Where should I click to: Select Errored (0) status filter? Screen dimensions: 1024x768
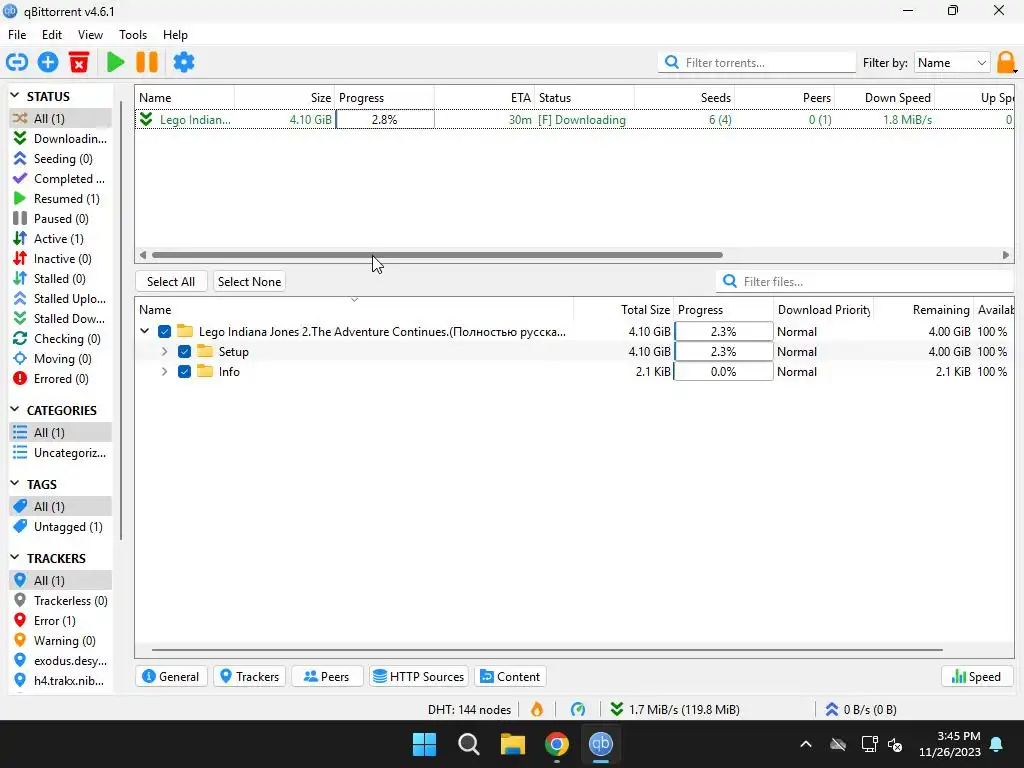pos(60,379)
